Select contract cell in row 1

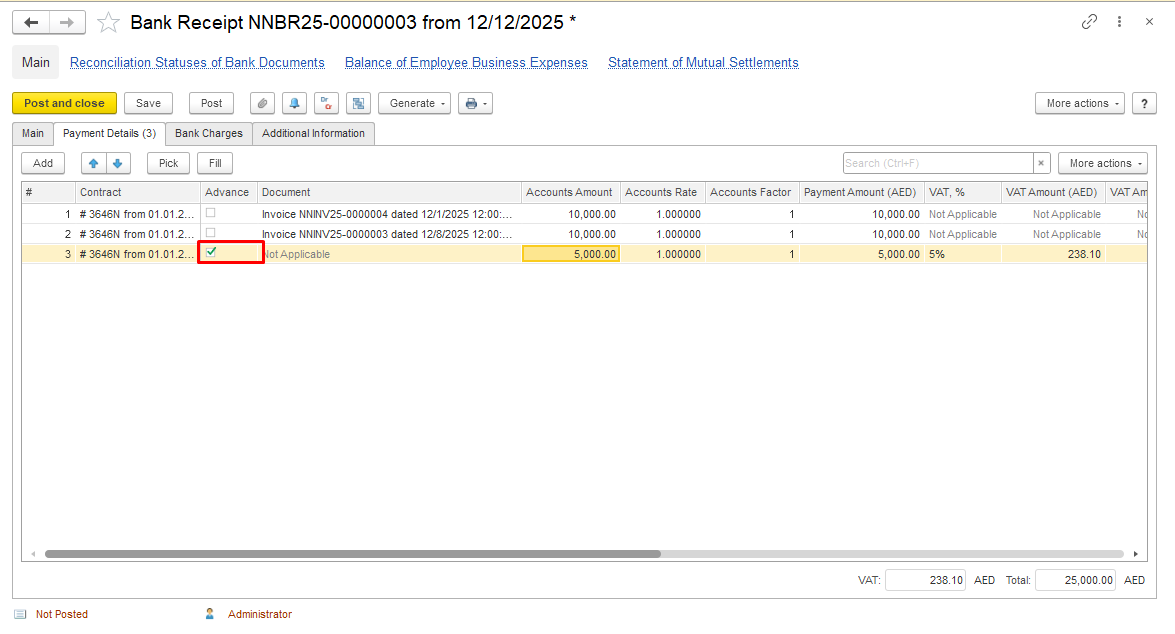[138, 214]
